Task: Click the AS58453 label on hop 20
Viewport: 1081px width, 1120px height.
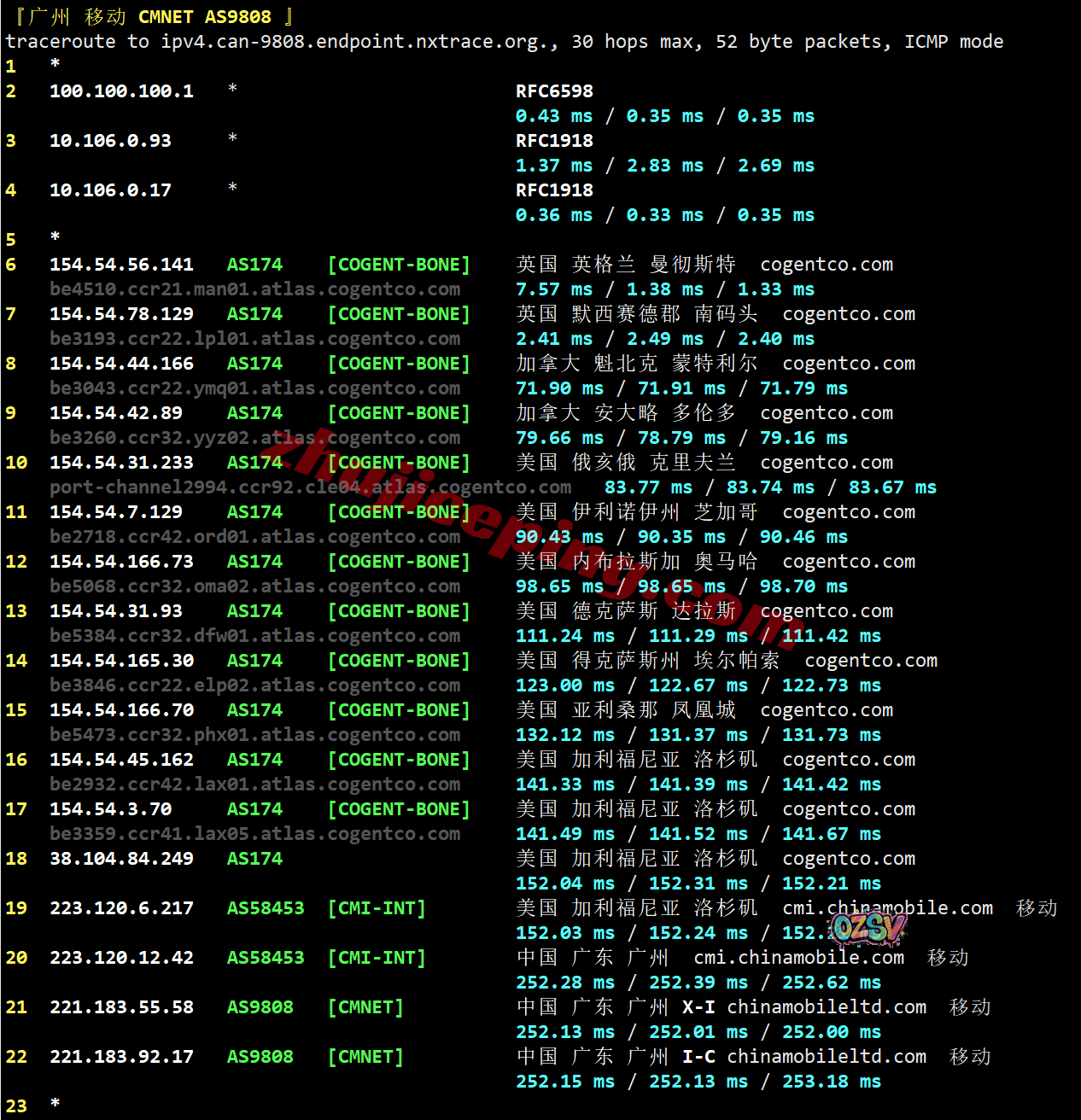Action: (x=265, y=958)
